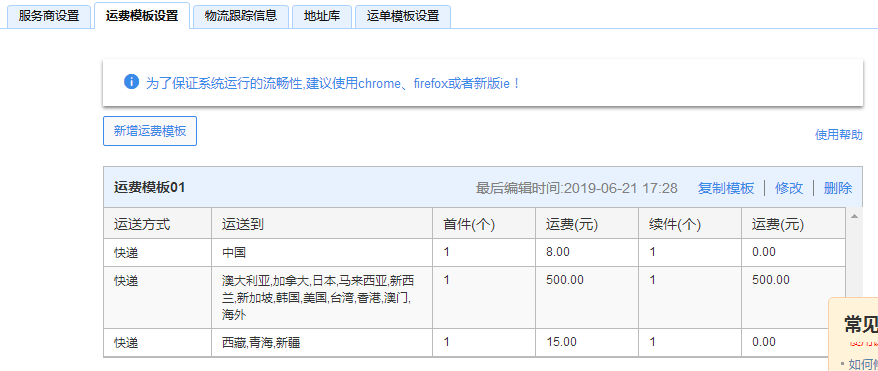
Task: Click the blue info icon in notice
Action: (131, 82)
